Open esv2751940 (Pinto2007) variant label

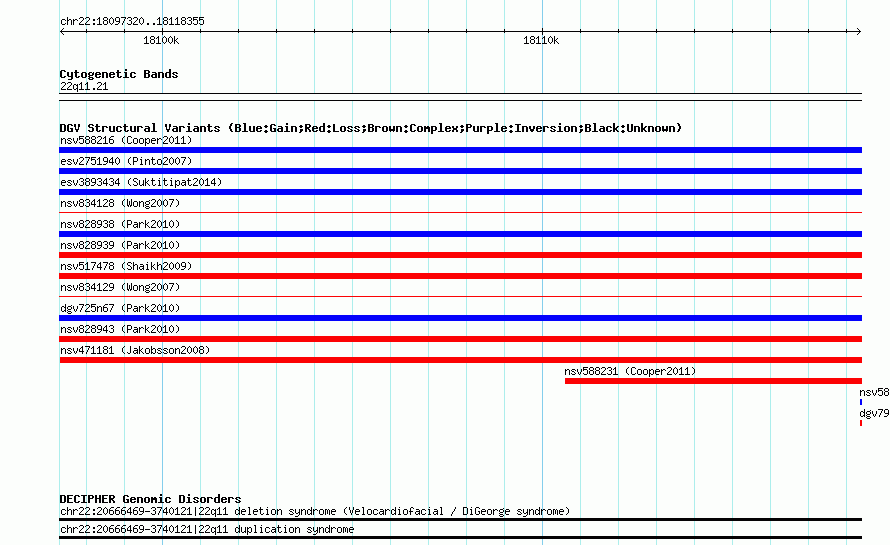pos(126,161)
